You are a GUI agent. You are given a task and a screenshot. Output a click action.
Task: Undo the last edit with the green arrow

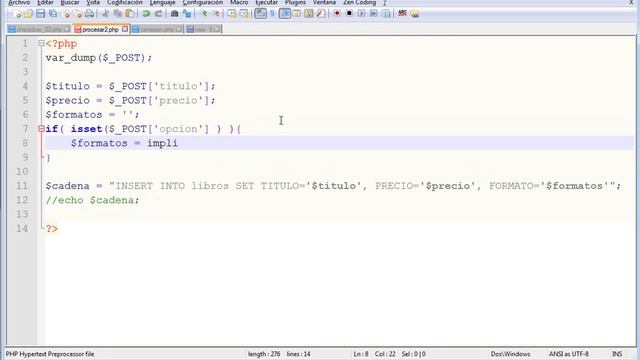146,14
